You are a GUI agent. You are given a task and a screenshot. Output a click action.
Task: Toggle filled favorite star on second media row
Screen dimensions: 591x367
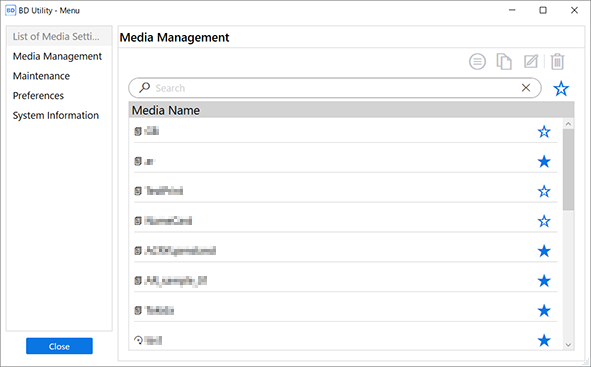point(544,162)
